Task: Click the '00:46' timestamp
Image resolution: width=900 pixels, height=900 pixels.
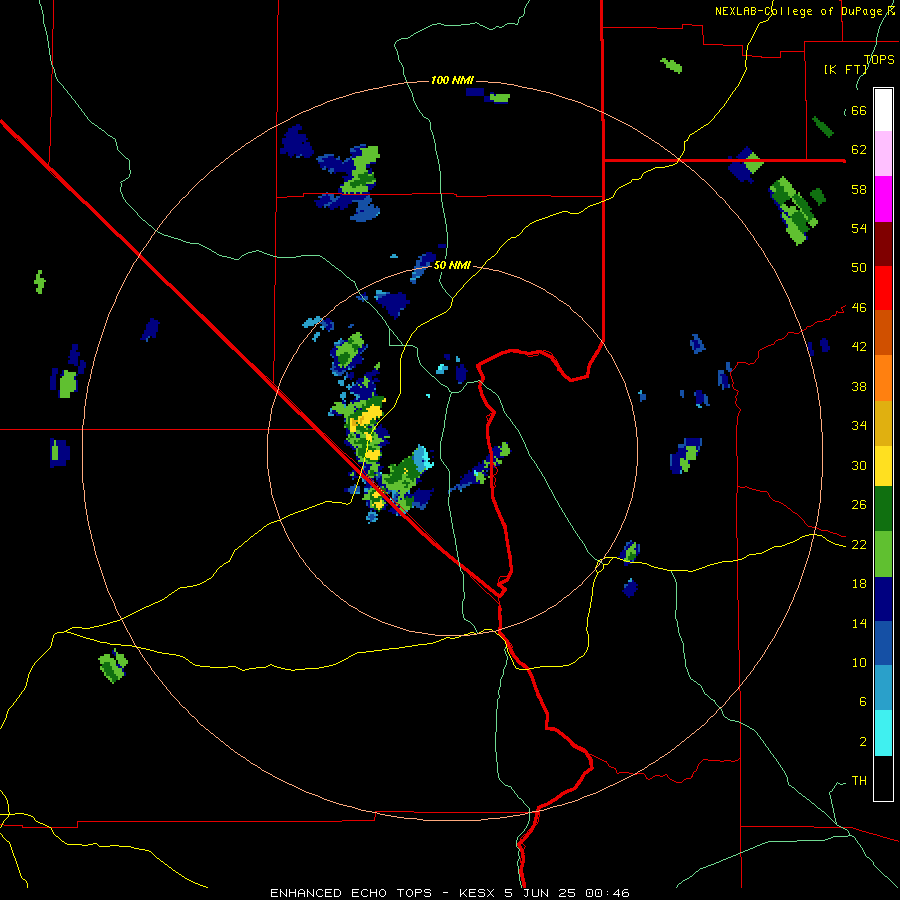Action: pyautogui.click(x=608, y=893)
